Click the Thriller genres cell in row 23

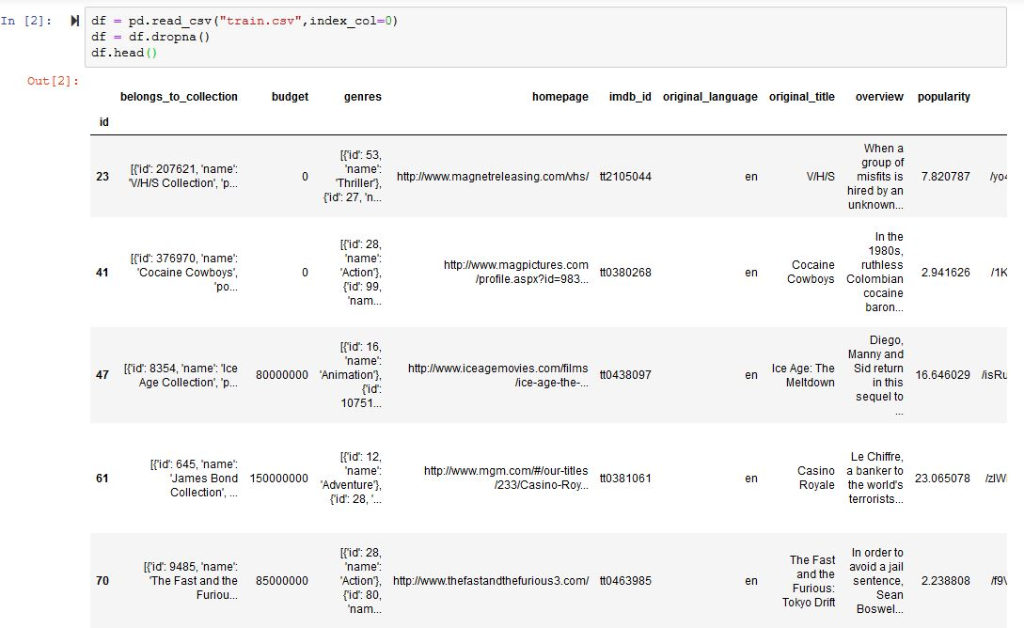(x=353, y=176)
